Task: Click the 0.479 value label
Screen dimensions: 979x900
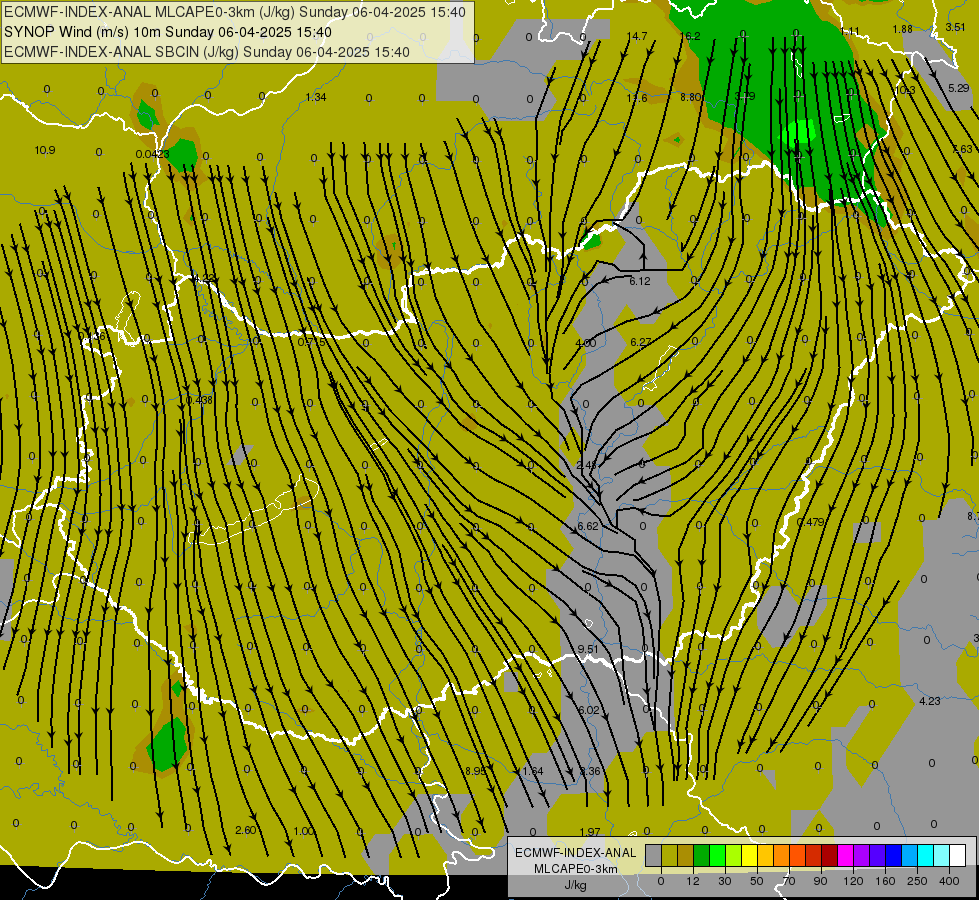Action: [811, 522]
